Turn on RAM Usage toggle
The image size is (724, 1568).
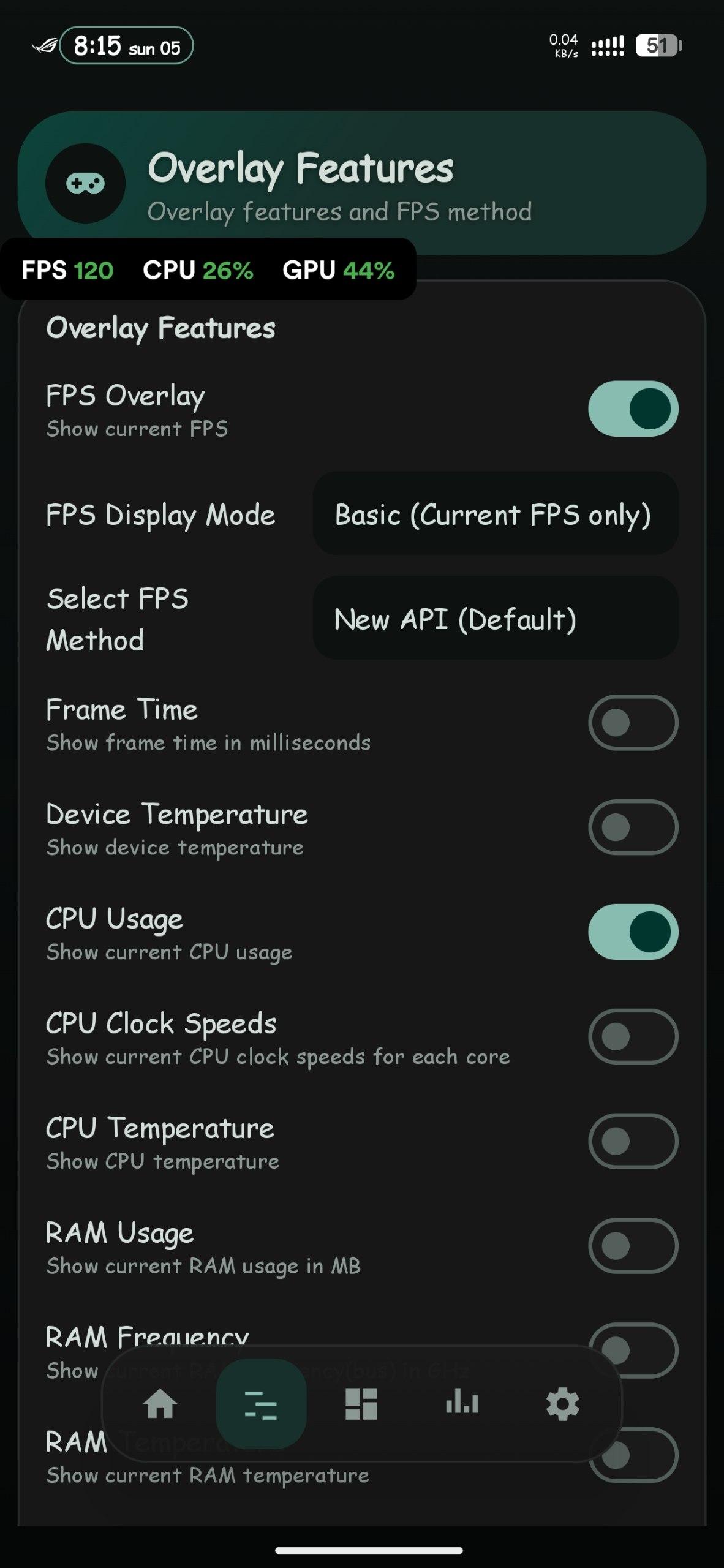[x=633, y=1246]
